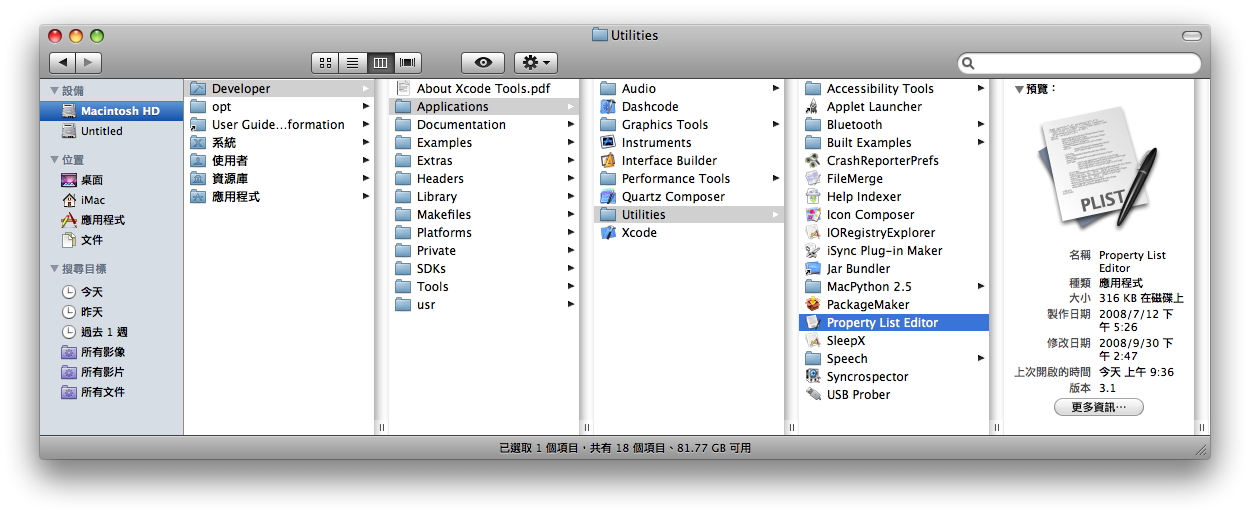This screenshot has width=1250, height=514.
Task: Select the Help Indexer icon
Action: pos(812,197)
